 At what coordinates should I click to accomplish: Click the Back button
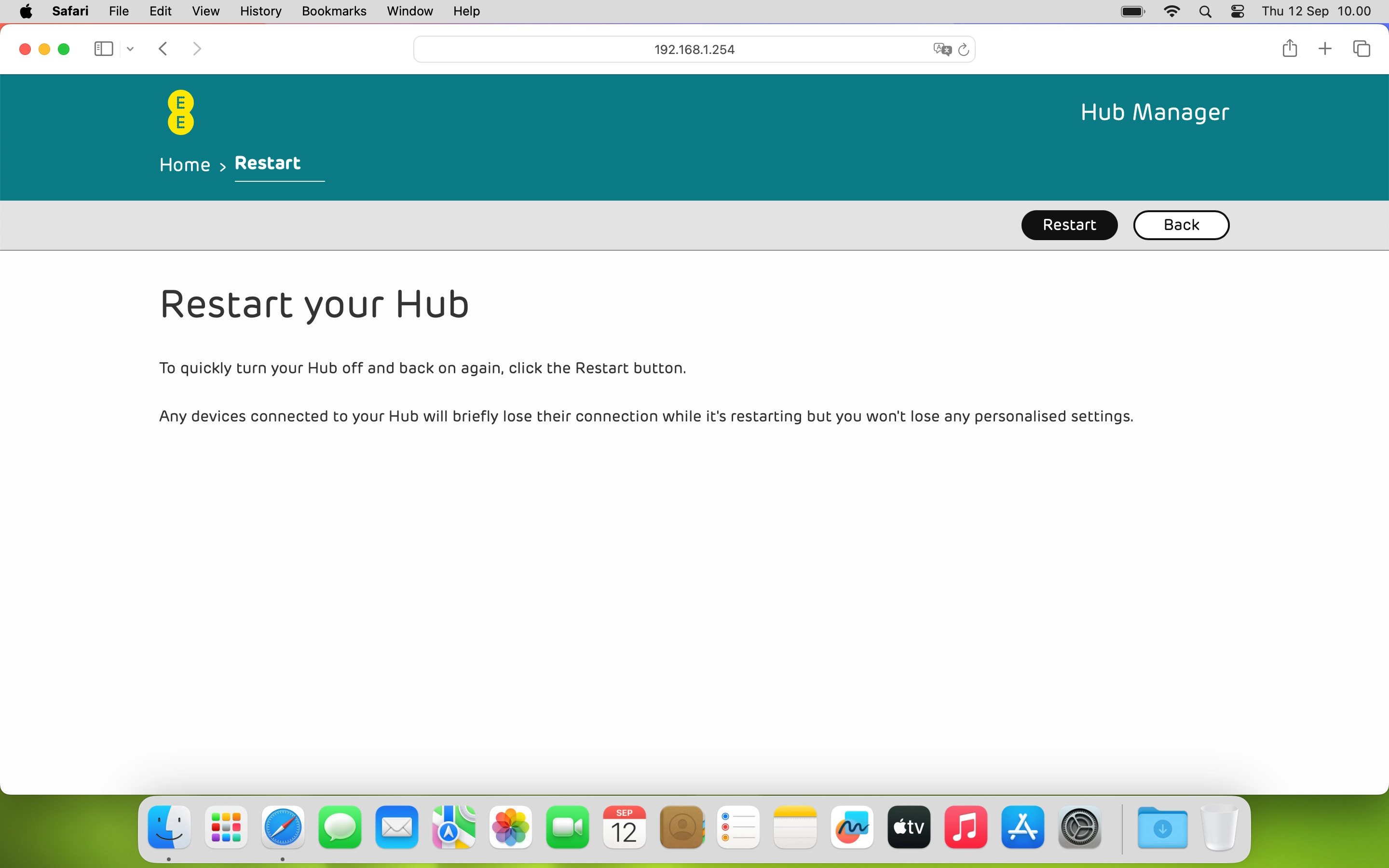[x=1181, y=224]
